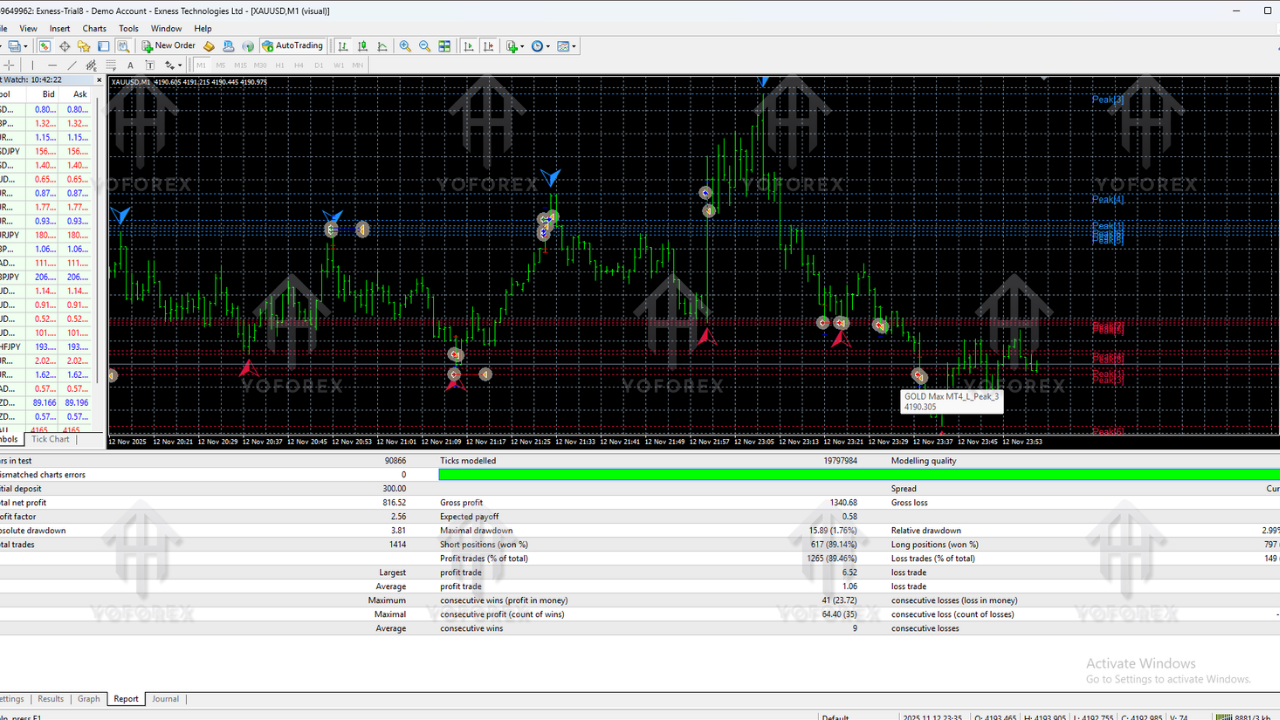The width and height of the screenshot is (1280, 720).
Task: Open the Templates dropdown arrow
Action: click(574, 46)
